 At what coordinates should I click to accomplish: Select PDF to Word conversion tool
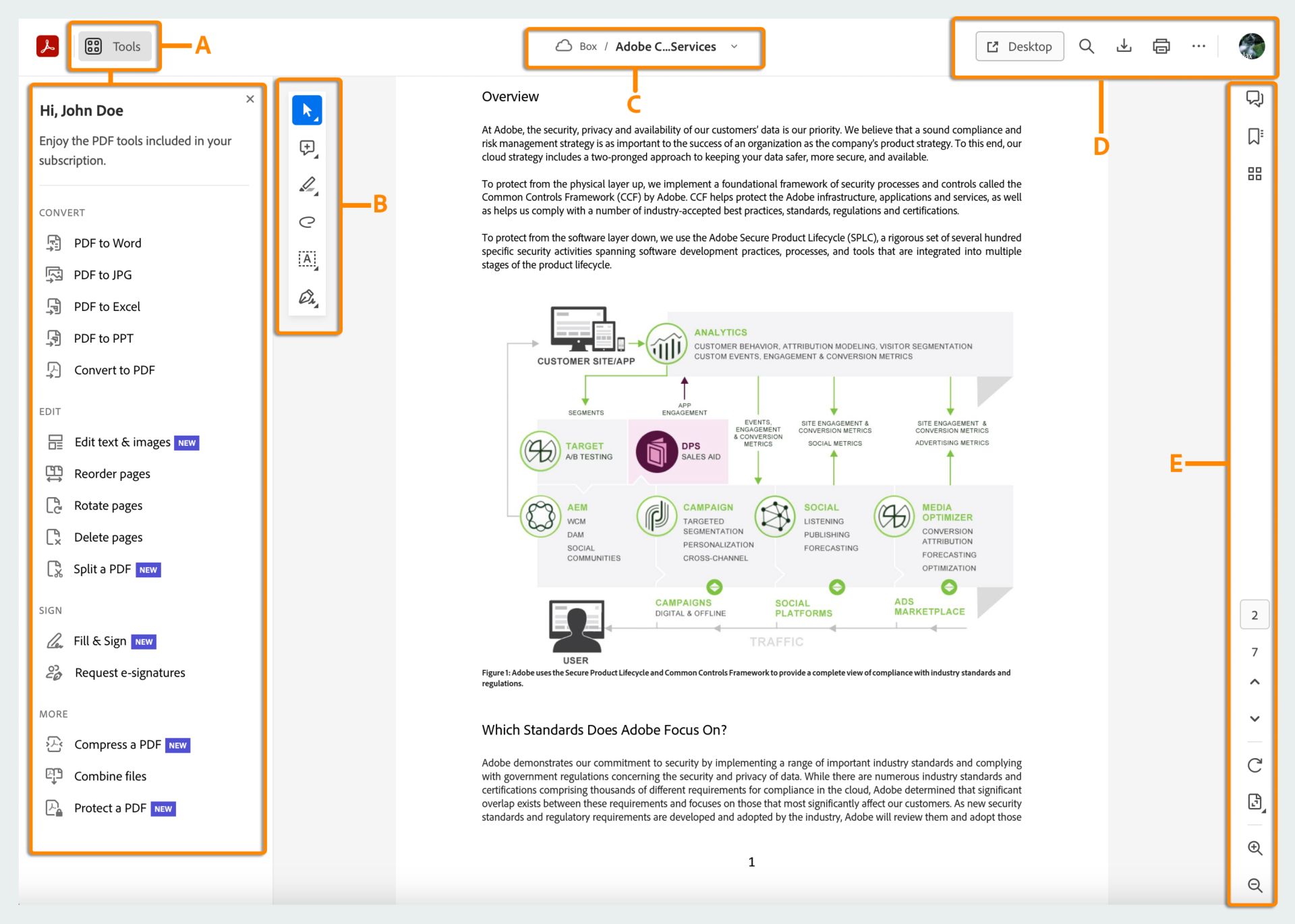108,243
